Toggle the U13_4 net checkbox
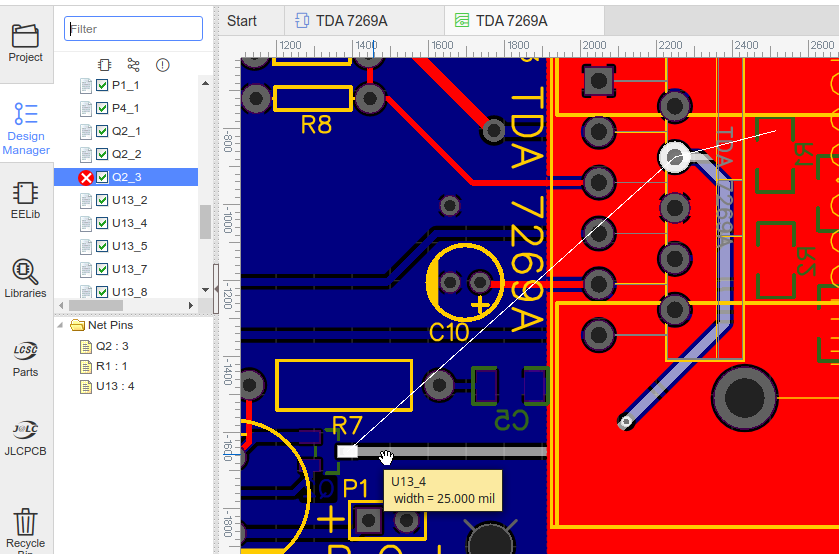The image size is (839, 554). (x=102, y=223)
